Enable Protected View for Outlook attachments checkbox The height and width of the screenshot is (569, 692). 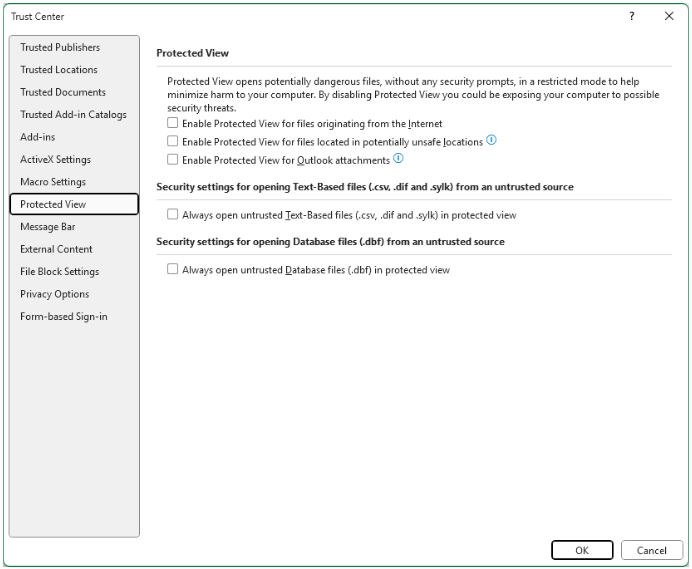coord(173,160)
